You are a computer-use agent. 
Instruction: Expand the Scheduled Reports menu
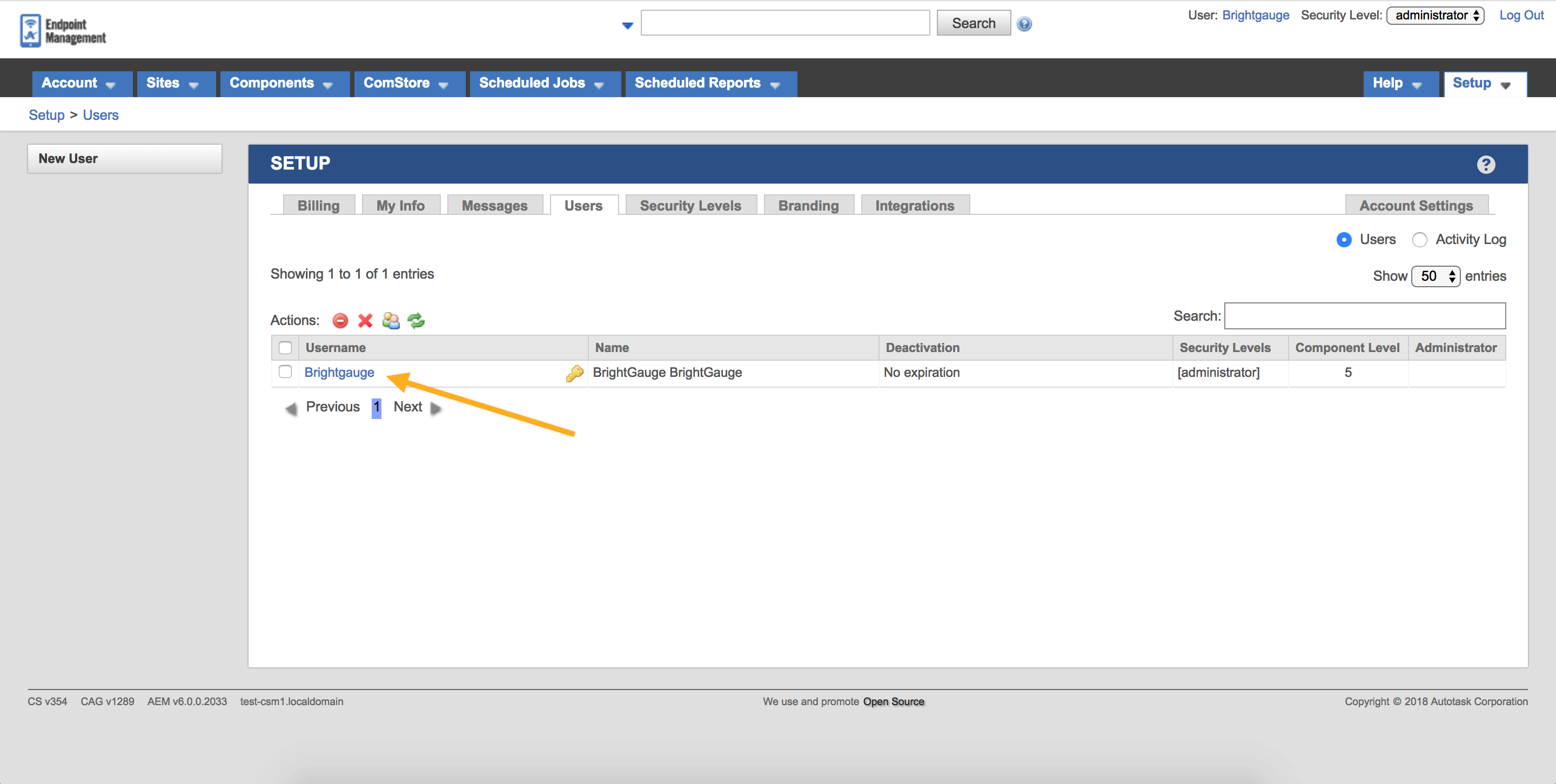tap(711, 83)
